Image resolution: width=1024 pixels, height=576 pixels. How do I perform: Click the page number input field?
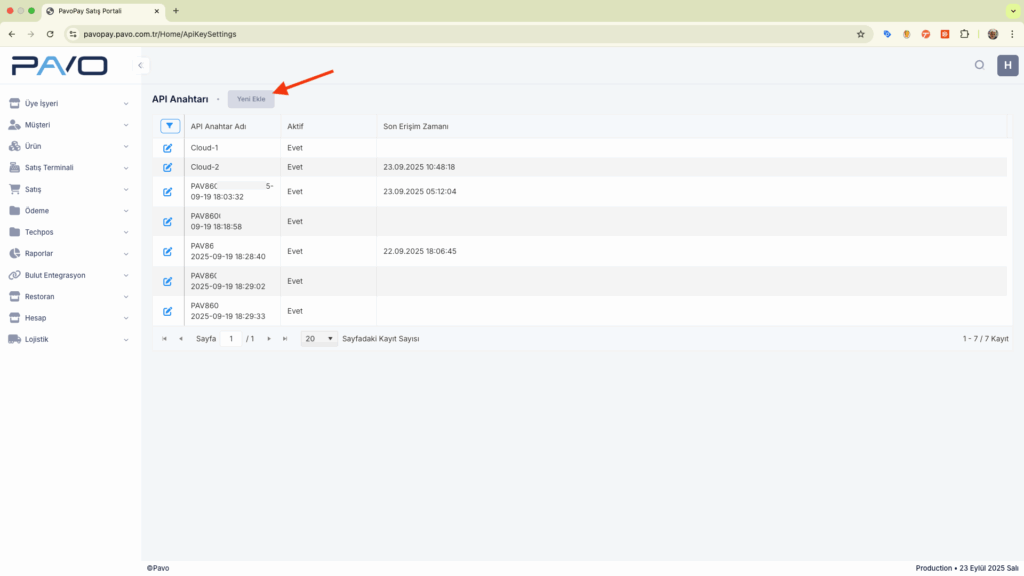coord(231,339)
